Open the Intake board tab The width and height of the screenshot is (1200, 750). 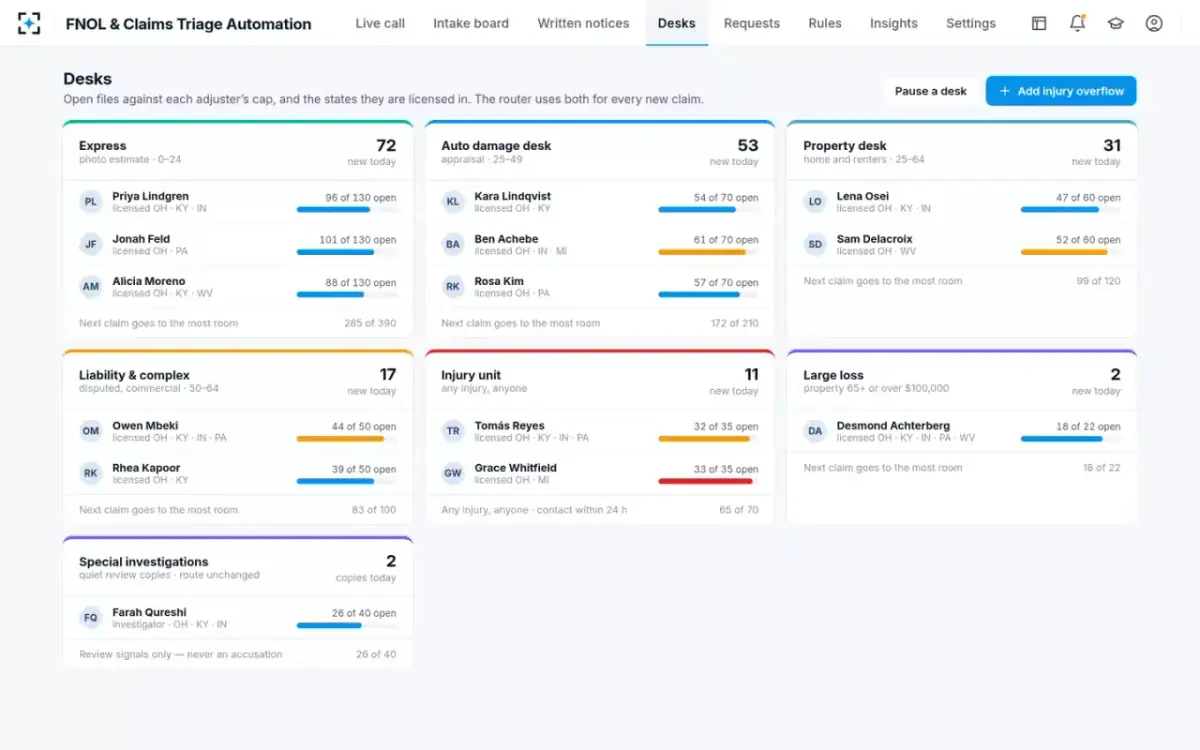click(x=471, y=23)
